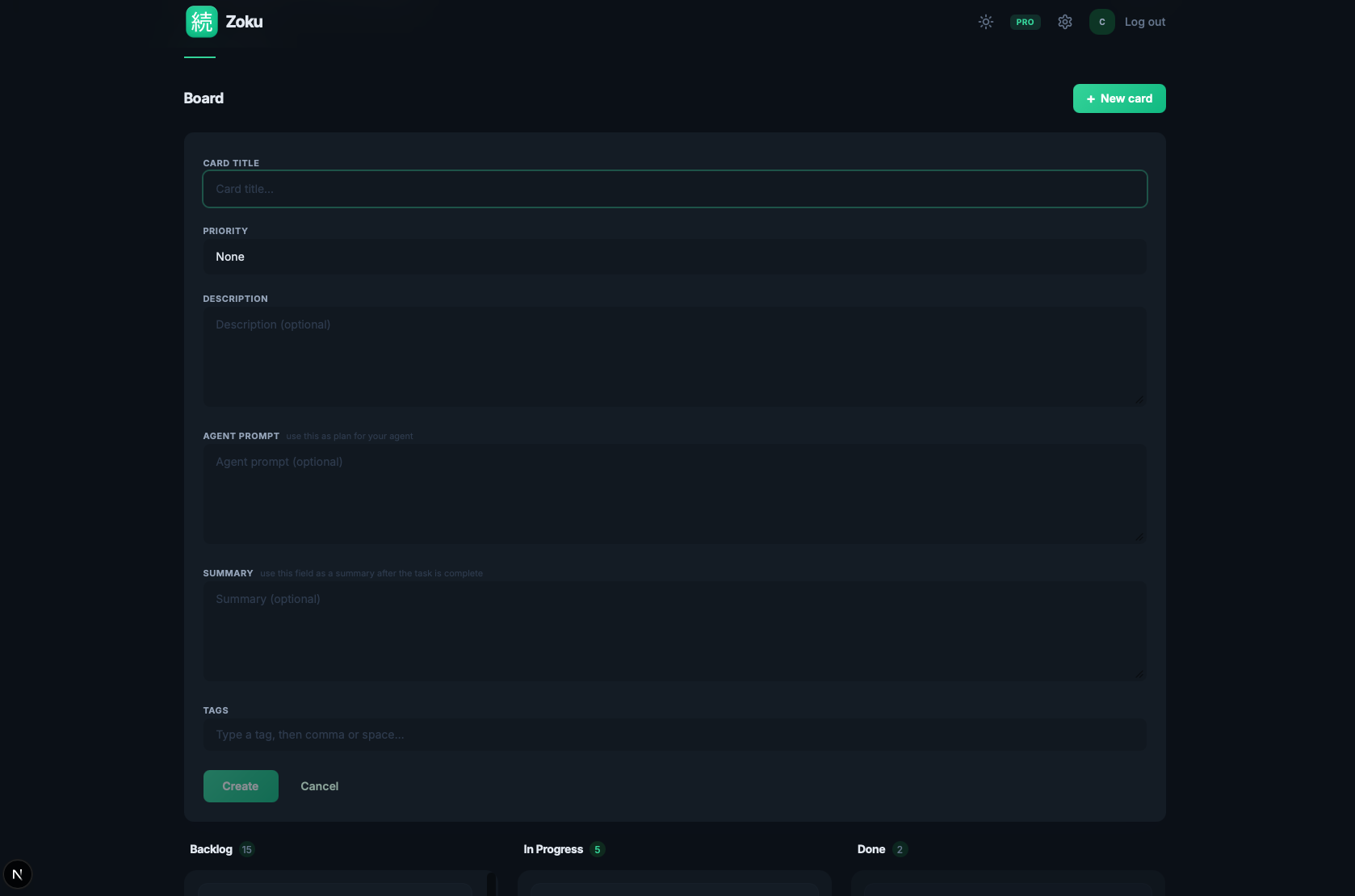Click the Backlog count badge 15
This screenshot has height=896, width=1355.
point(247,849)
